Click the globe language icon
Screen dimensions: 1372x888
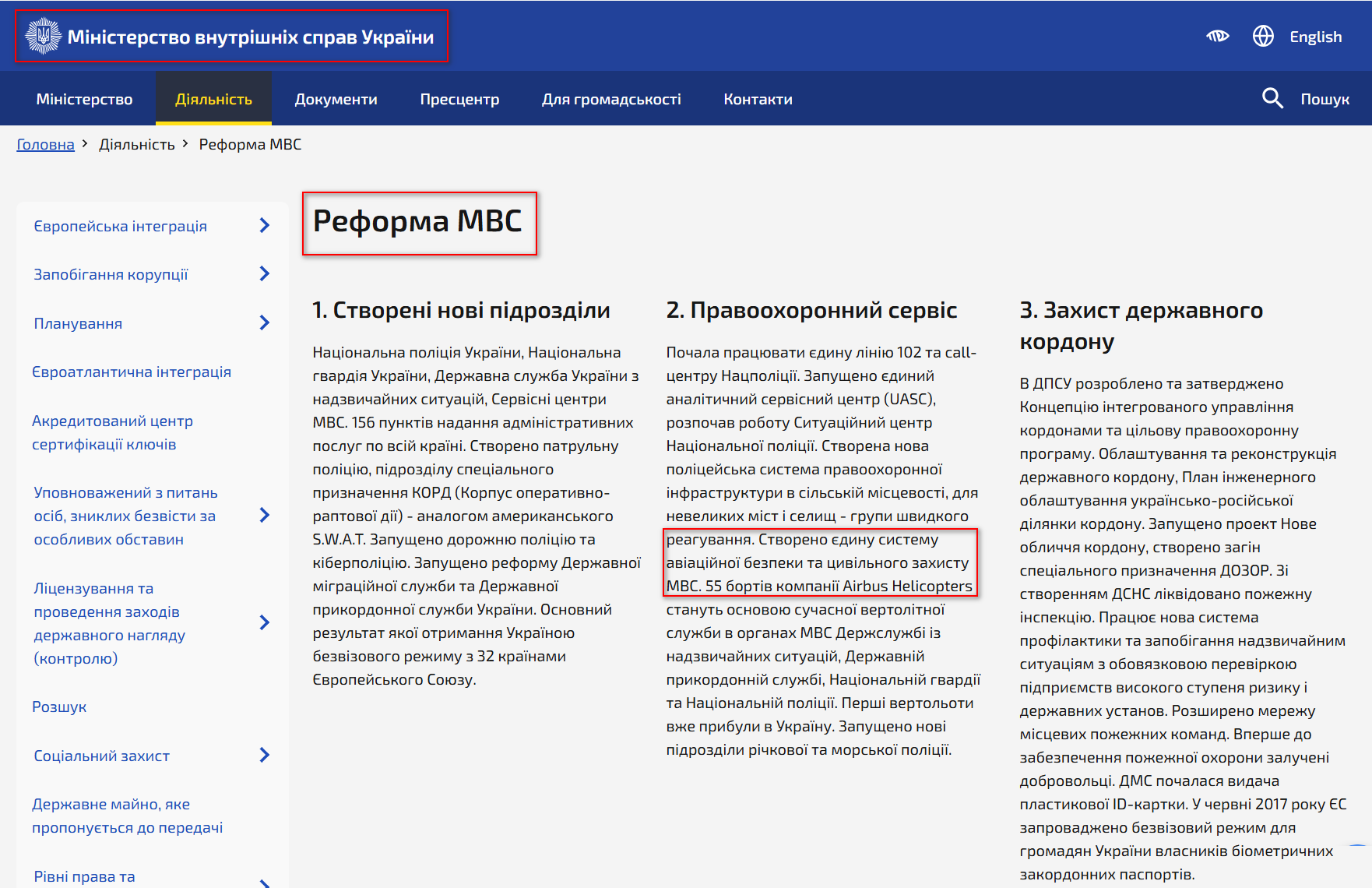1263,35
